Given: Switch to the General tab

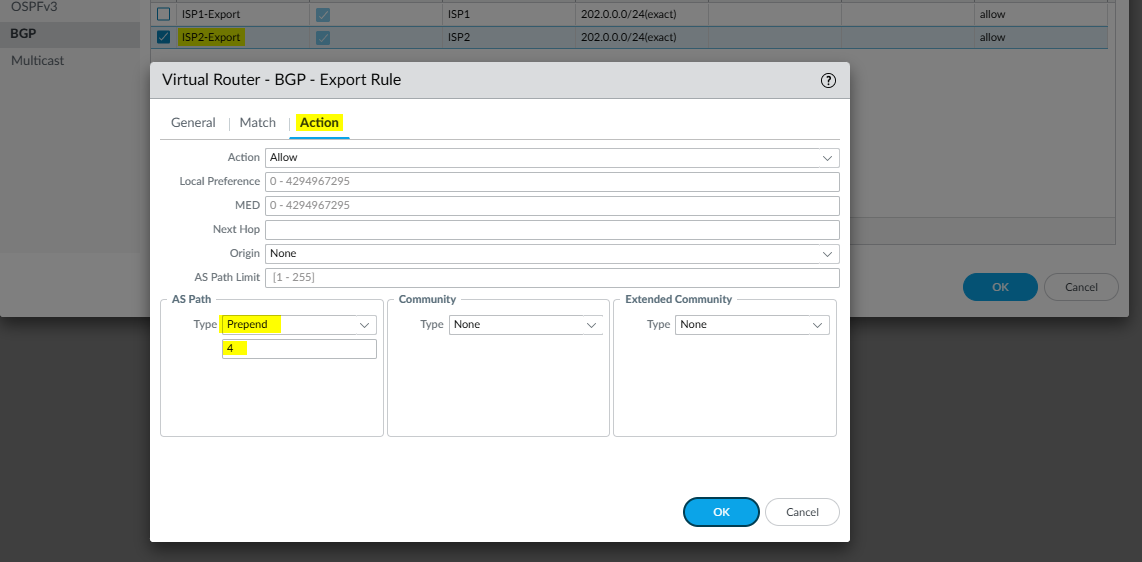Looking at the screenshot, I should coord(193,122).
